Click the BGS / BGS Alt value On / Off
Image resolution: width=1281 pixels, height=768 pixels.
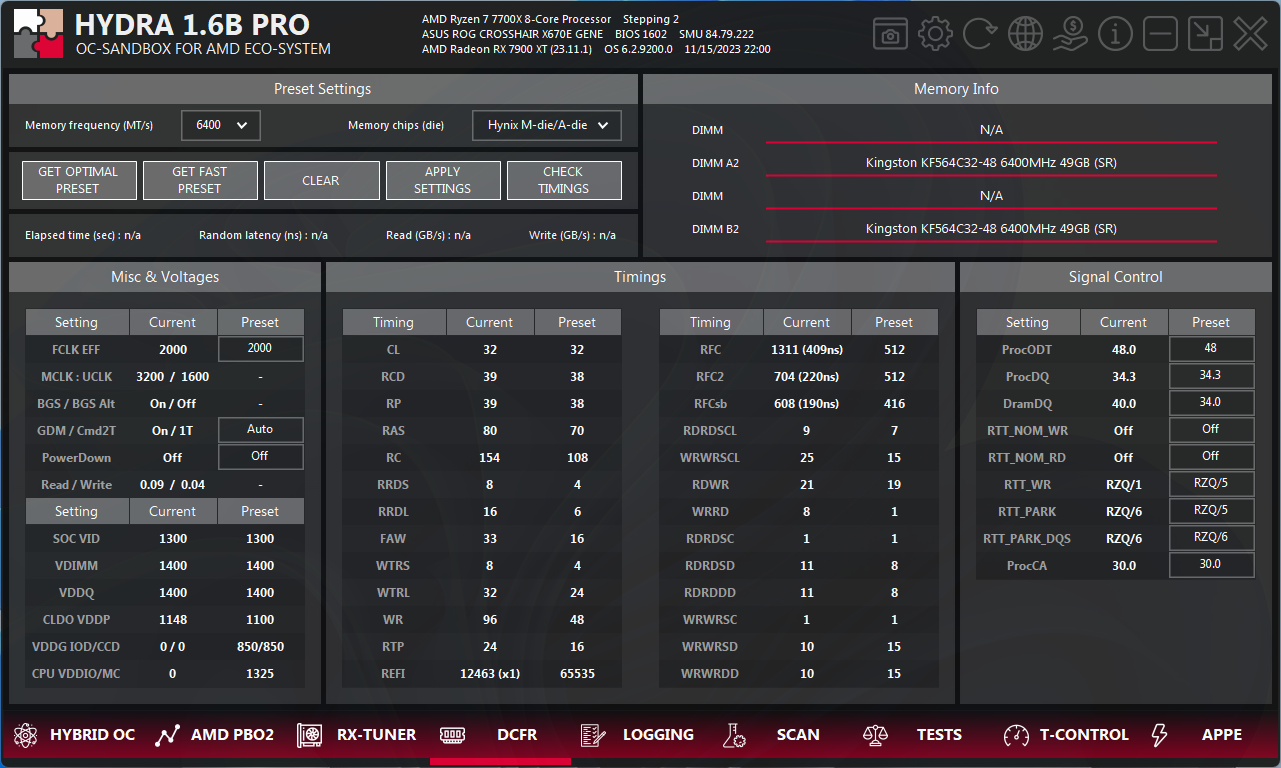(x=173, y=404)
